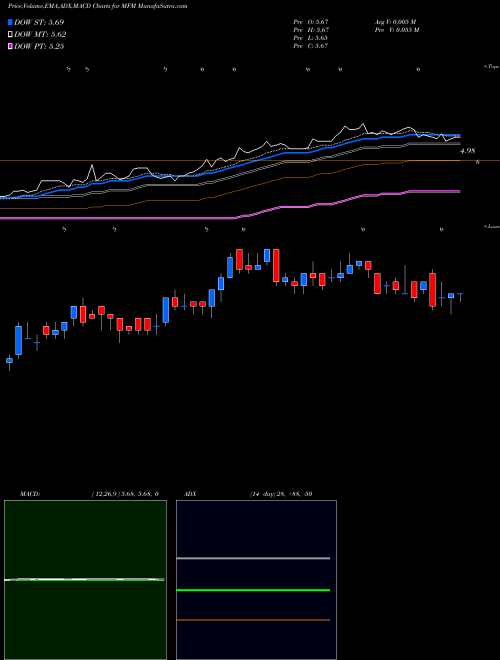Select the 'DOW MT: 5.62' legend label
Viewport: 500px width, 660px height.
point(40,35)
